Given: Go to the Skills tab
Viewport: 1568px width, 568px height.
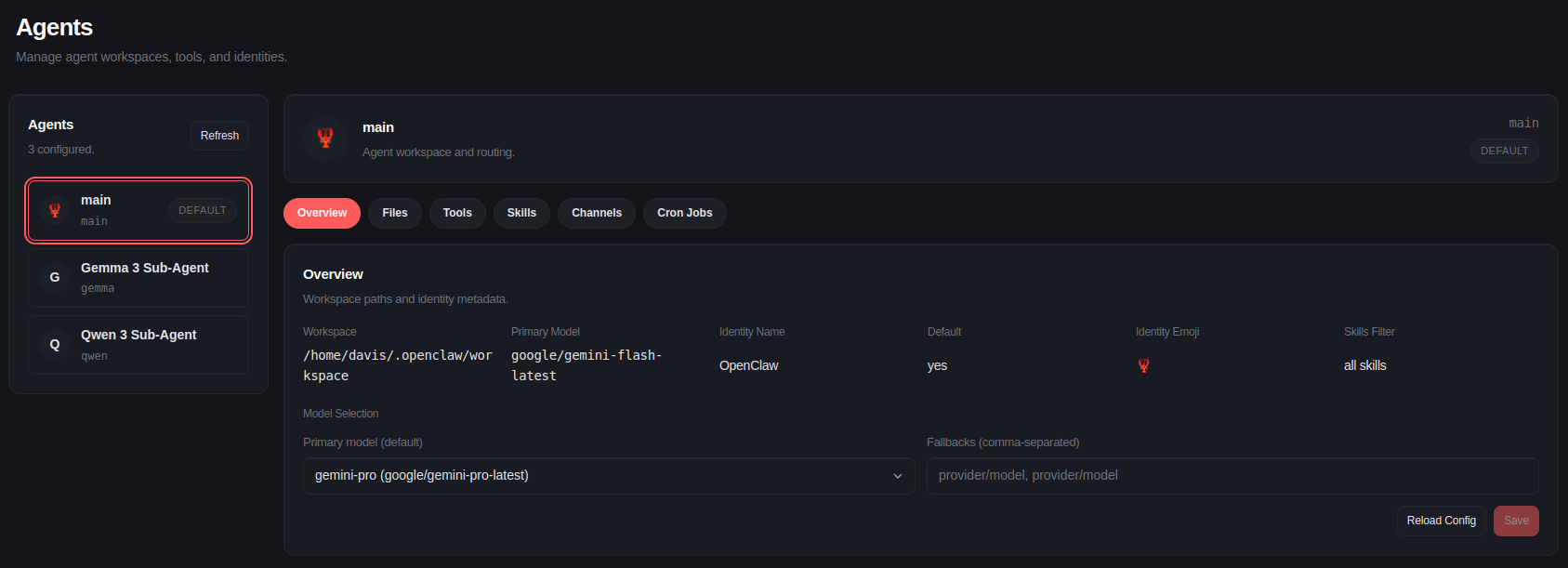Looking at the screenshot, I should tap(521, 213).
